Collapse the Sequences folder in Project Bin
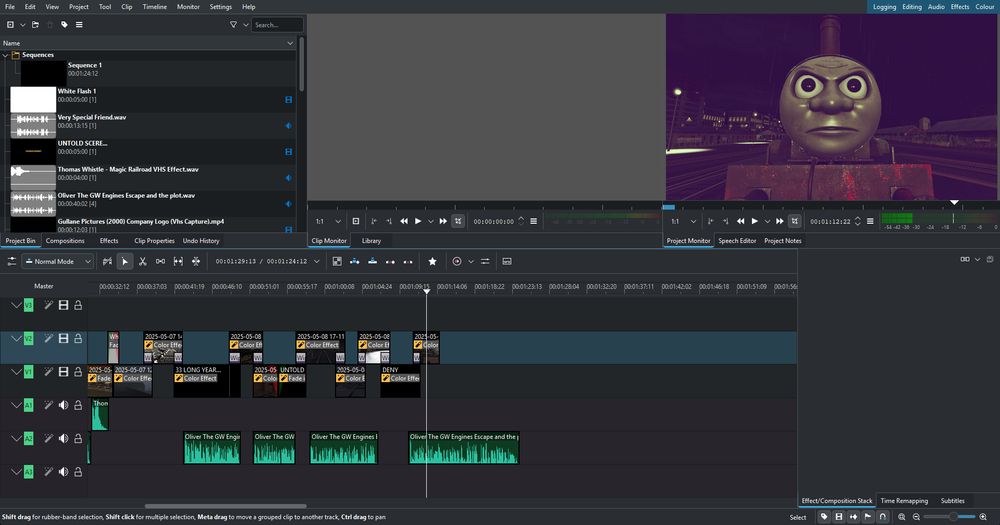 click(x=6, y=55)
